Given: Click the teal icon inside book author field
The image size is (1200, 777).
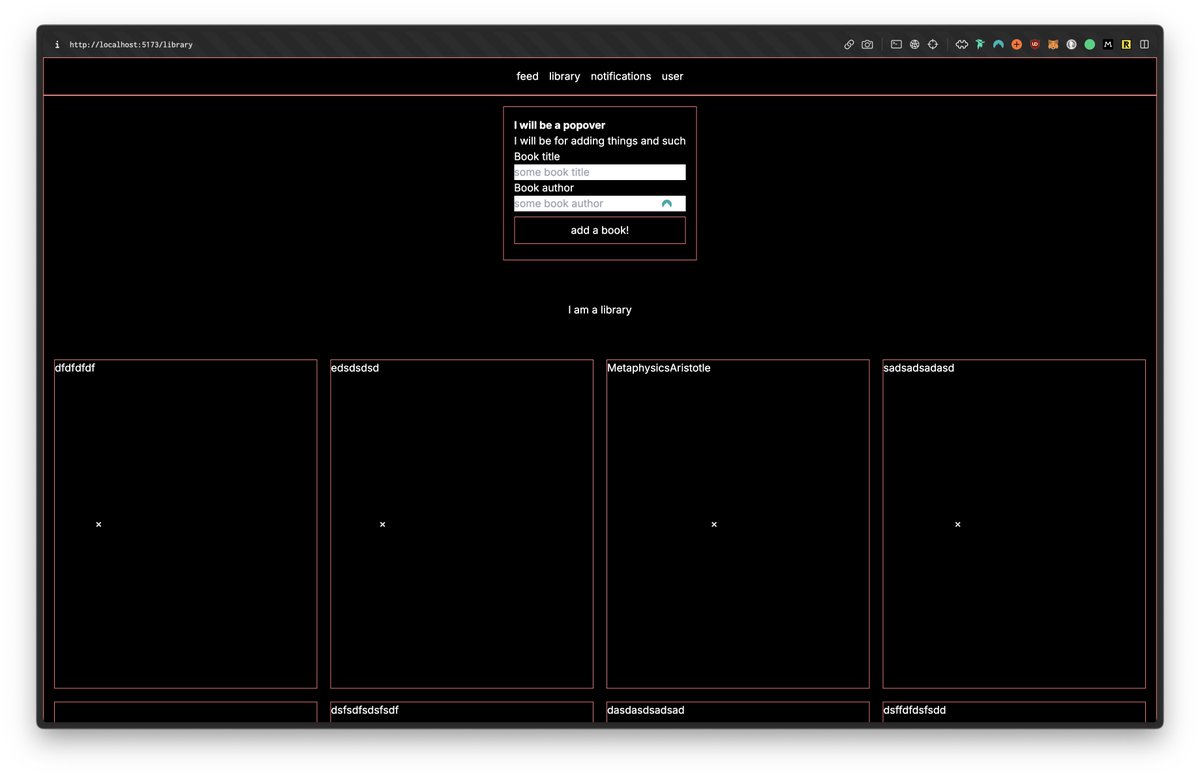Looking at the screenshot, I should tap(667, 203).
